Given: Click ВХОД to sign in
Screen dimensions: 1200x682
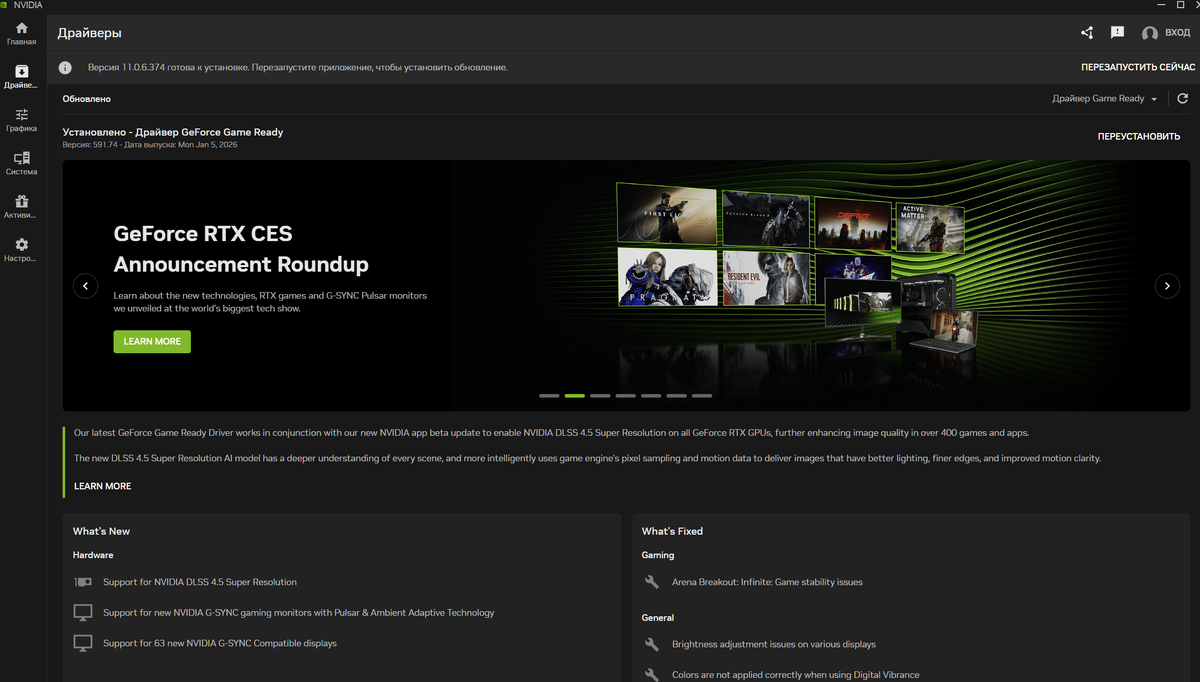Looking at the screenshot, I should [x=1177, y=34].
